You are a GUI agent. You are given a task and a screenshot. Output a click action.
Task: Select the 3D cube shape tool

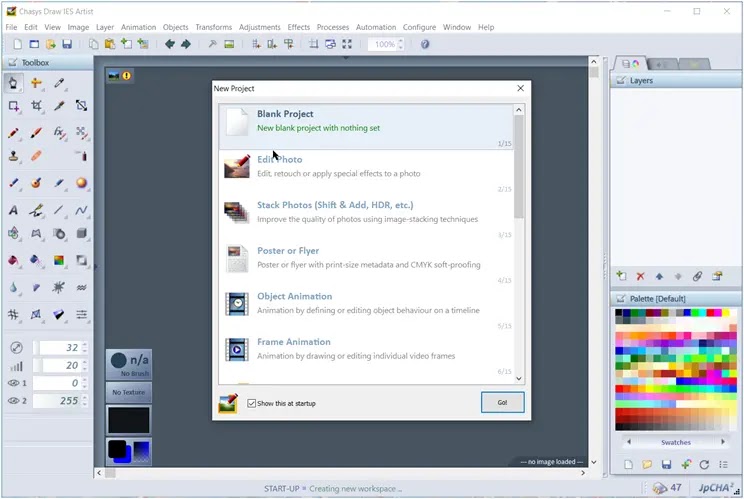point(82,233)
